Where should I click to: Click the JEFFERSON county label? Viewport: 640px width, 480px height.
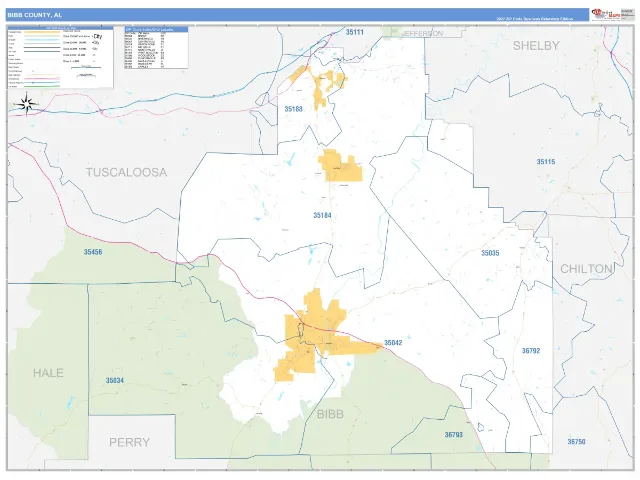(423, 33)
